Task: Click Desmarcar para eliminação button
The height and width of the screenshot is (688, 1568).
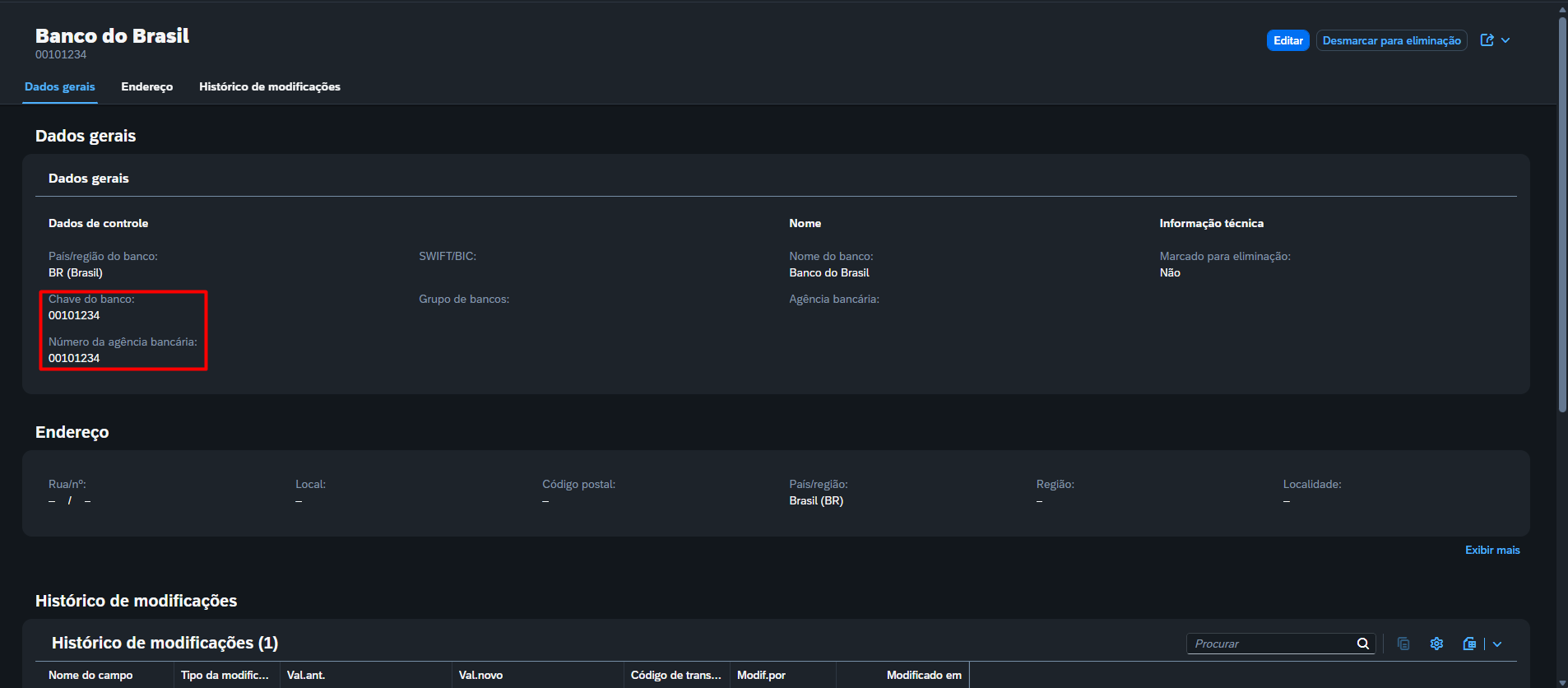Action: point(1391,40)
